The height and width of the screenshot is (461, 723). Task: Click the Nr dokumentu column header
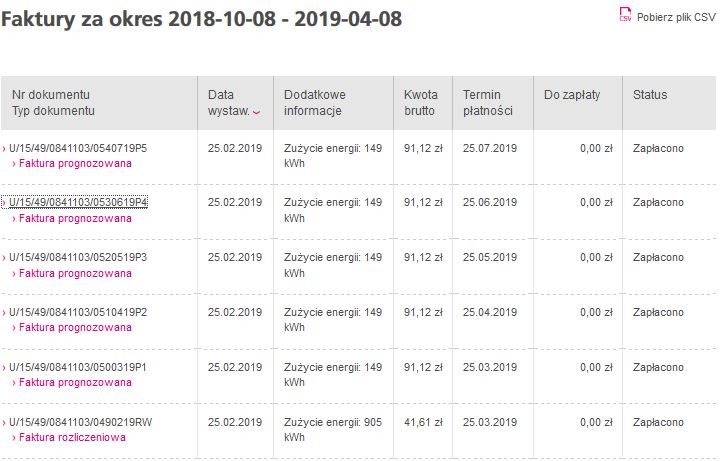click(x=51, y=94)
